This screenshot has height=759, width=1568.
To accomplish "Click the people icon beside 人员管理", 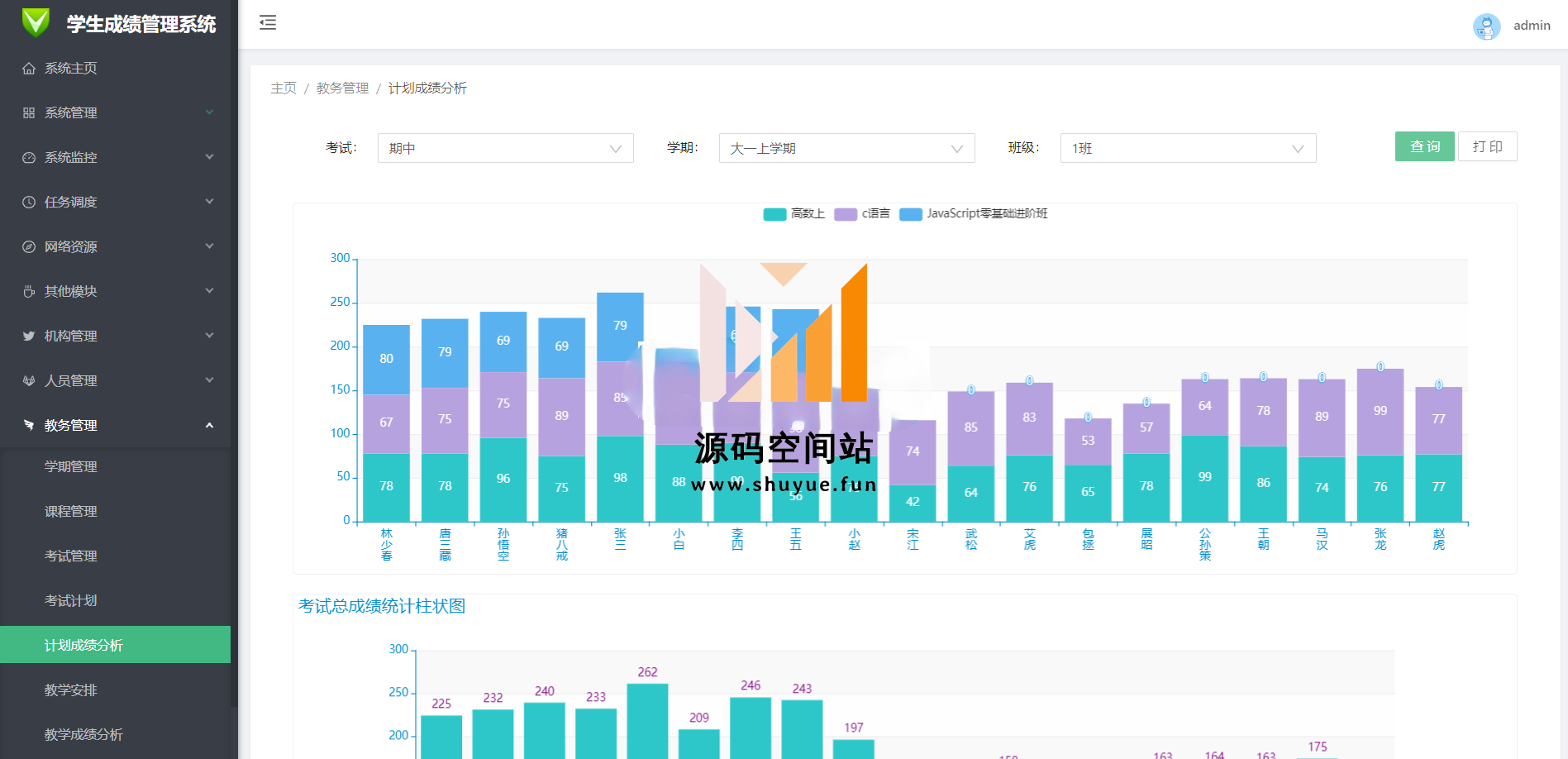I will (x=29, y=381).
